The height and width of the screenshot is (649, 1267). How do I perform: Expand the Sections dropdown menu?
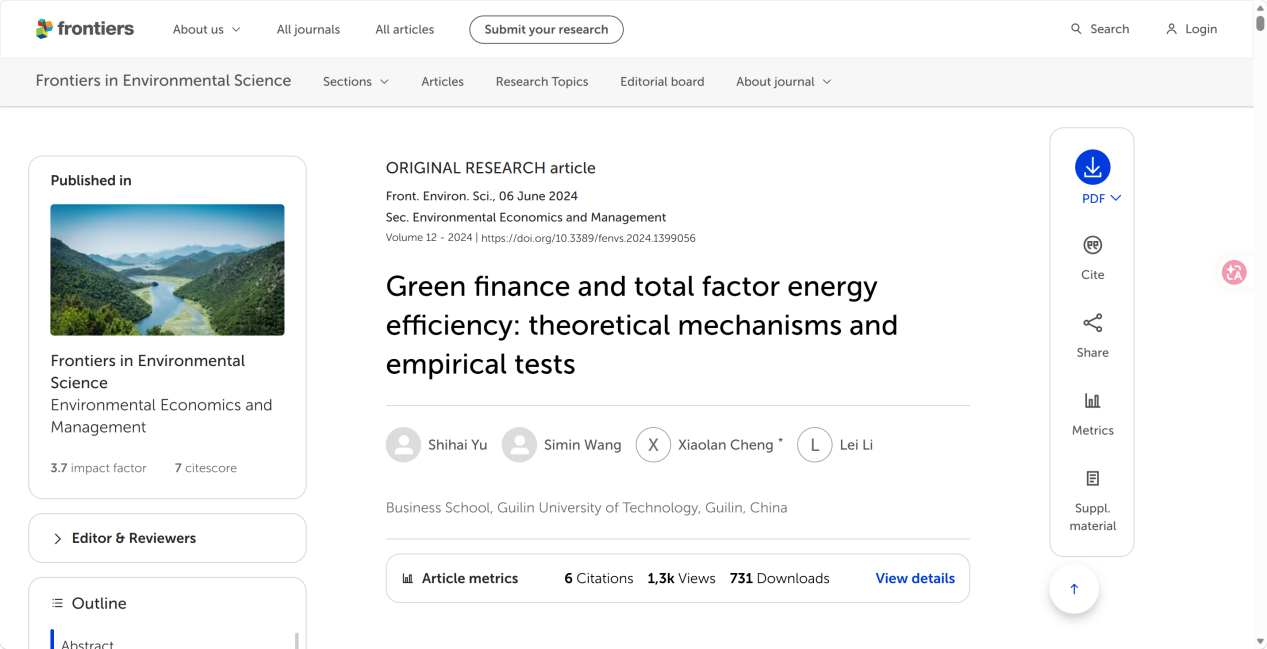[x=355, y=82]
